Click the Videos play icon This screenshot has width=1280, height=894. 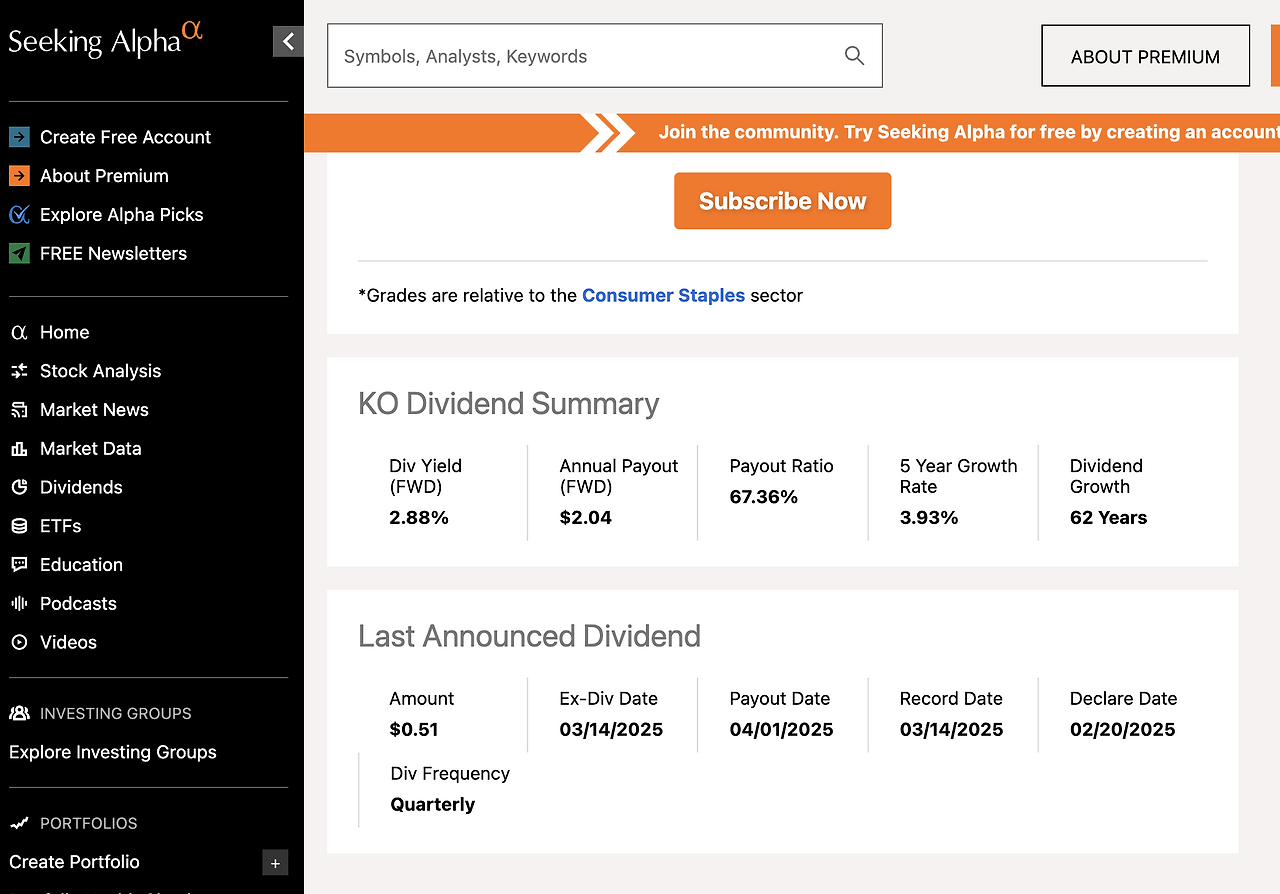(x=19, y=642)
